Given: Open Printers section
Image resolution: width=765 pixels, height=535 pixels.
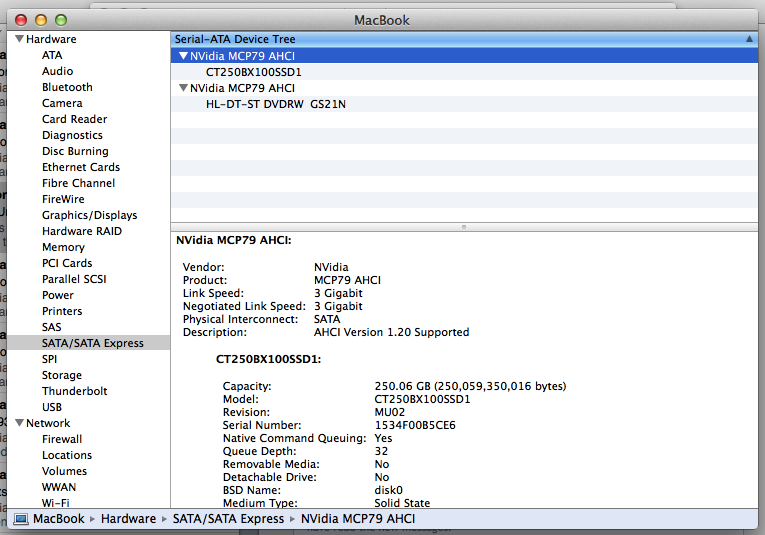Looking at the screenshot, I should click(x=62, y=311).
